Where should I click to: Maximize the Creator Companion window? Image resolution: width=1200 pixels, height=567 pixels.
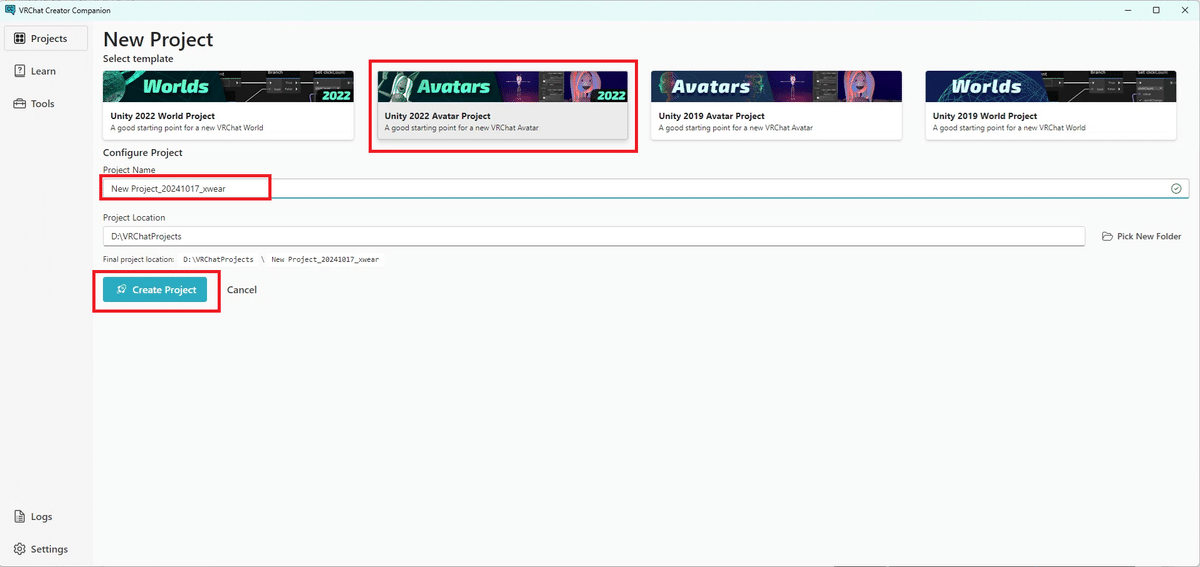(1156, 10)
